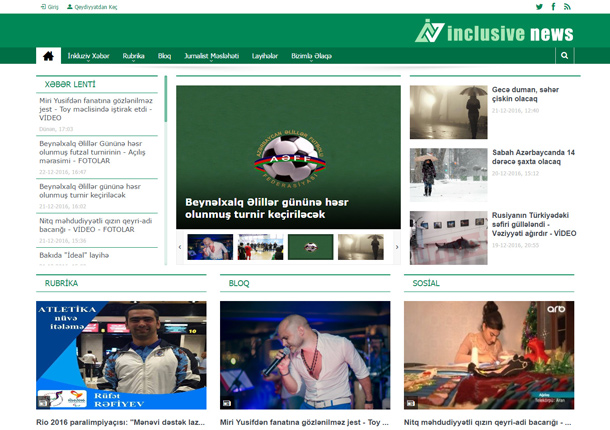610x430 pixels.
Task: Click the Giriş login link
Action: [49, 6]
